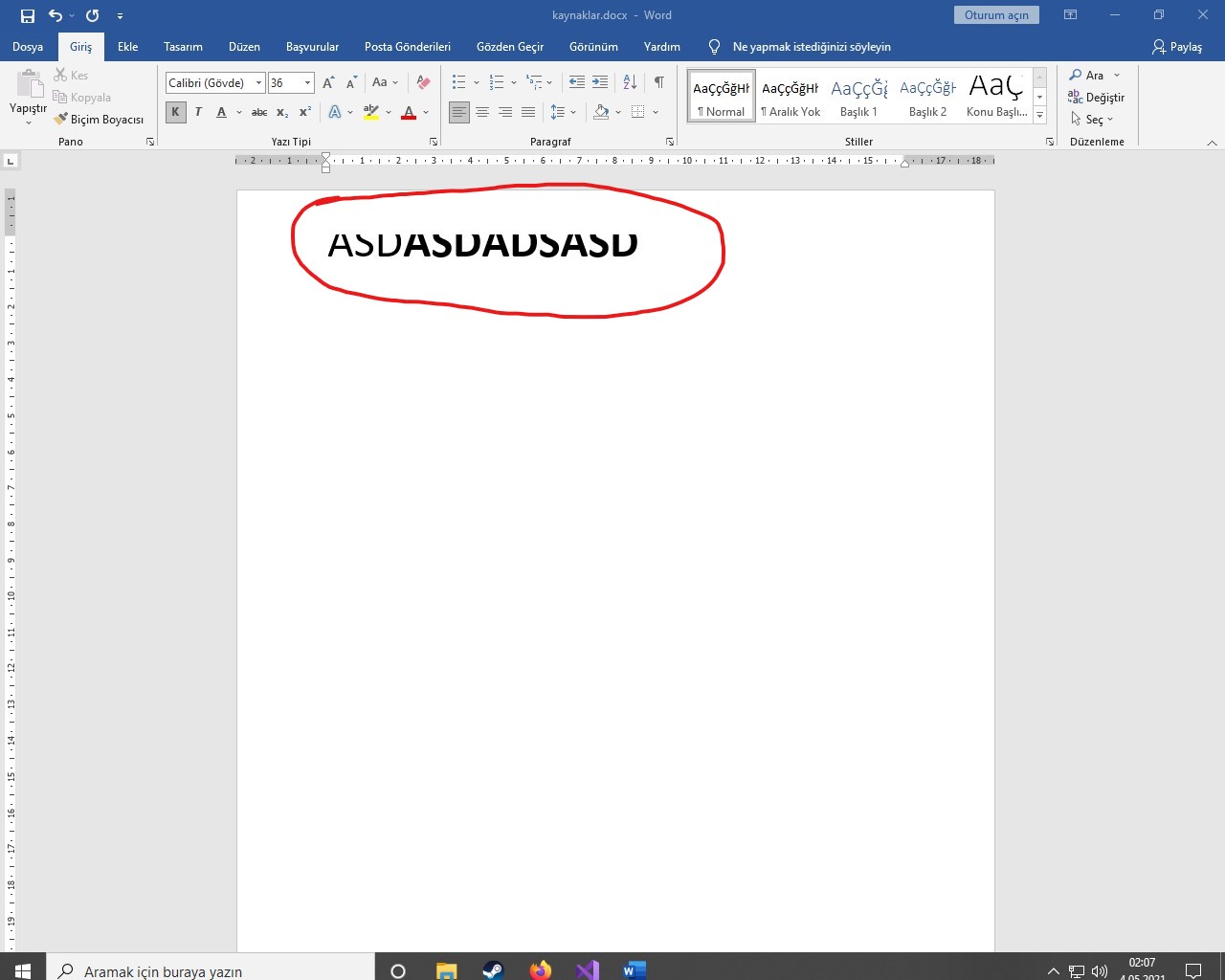Screen dimensions: 1225x980
Task: Show paragraph marks with pilcrow icon
Action: (x=658, y=82)
